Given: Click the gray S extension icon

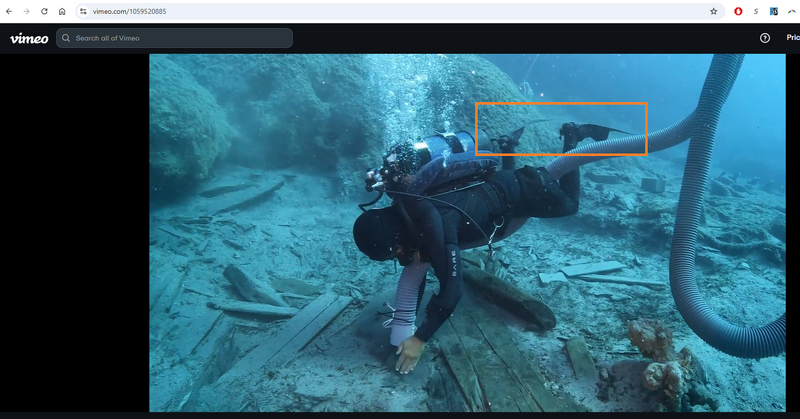Looking at the screenshot, I should tap(756, 11).
